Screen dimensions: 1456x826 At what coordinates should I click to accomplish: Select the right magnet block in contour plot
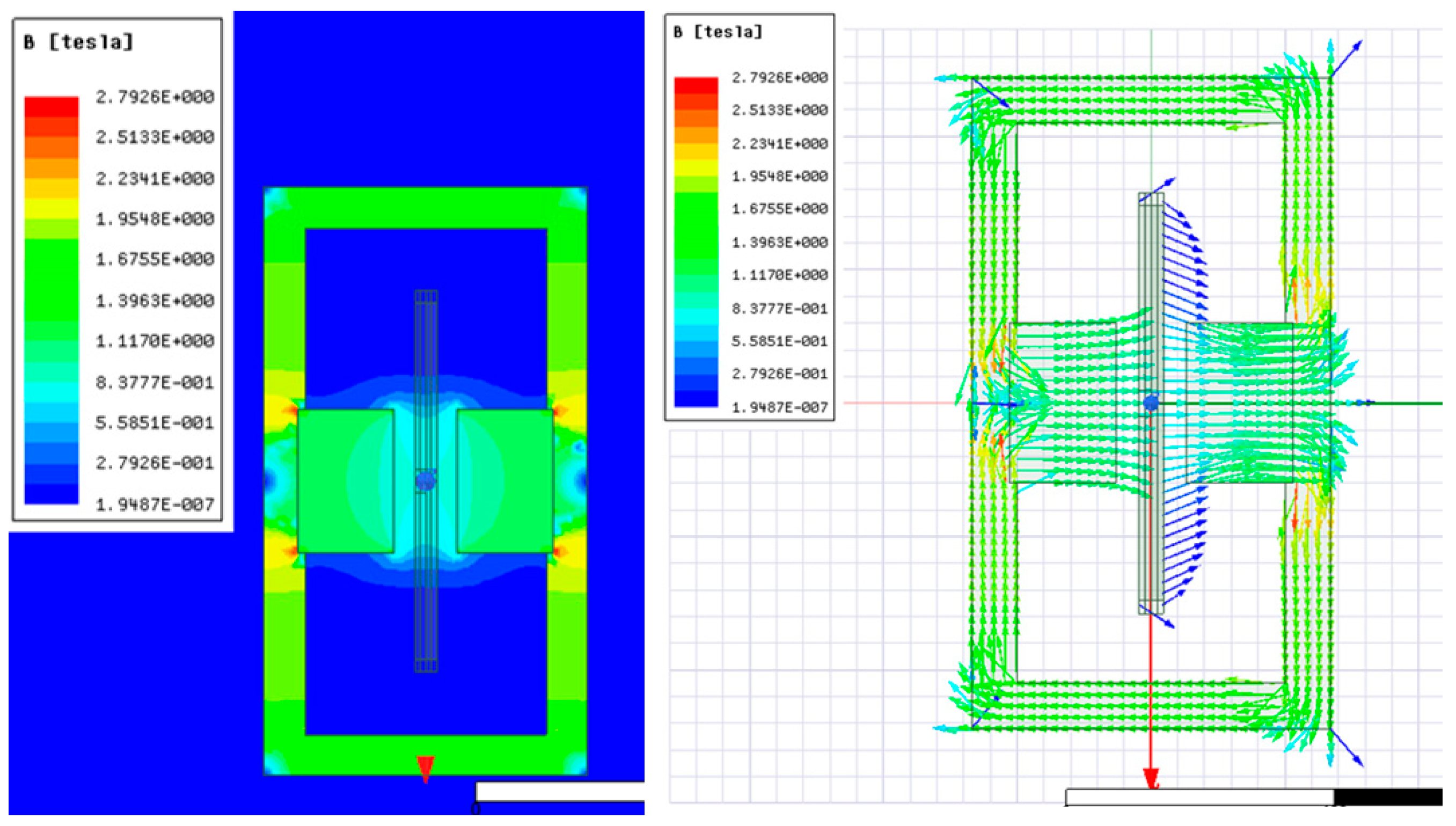click(505, 481)
